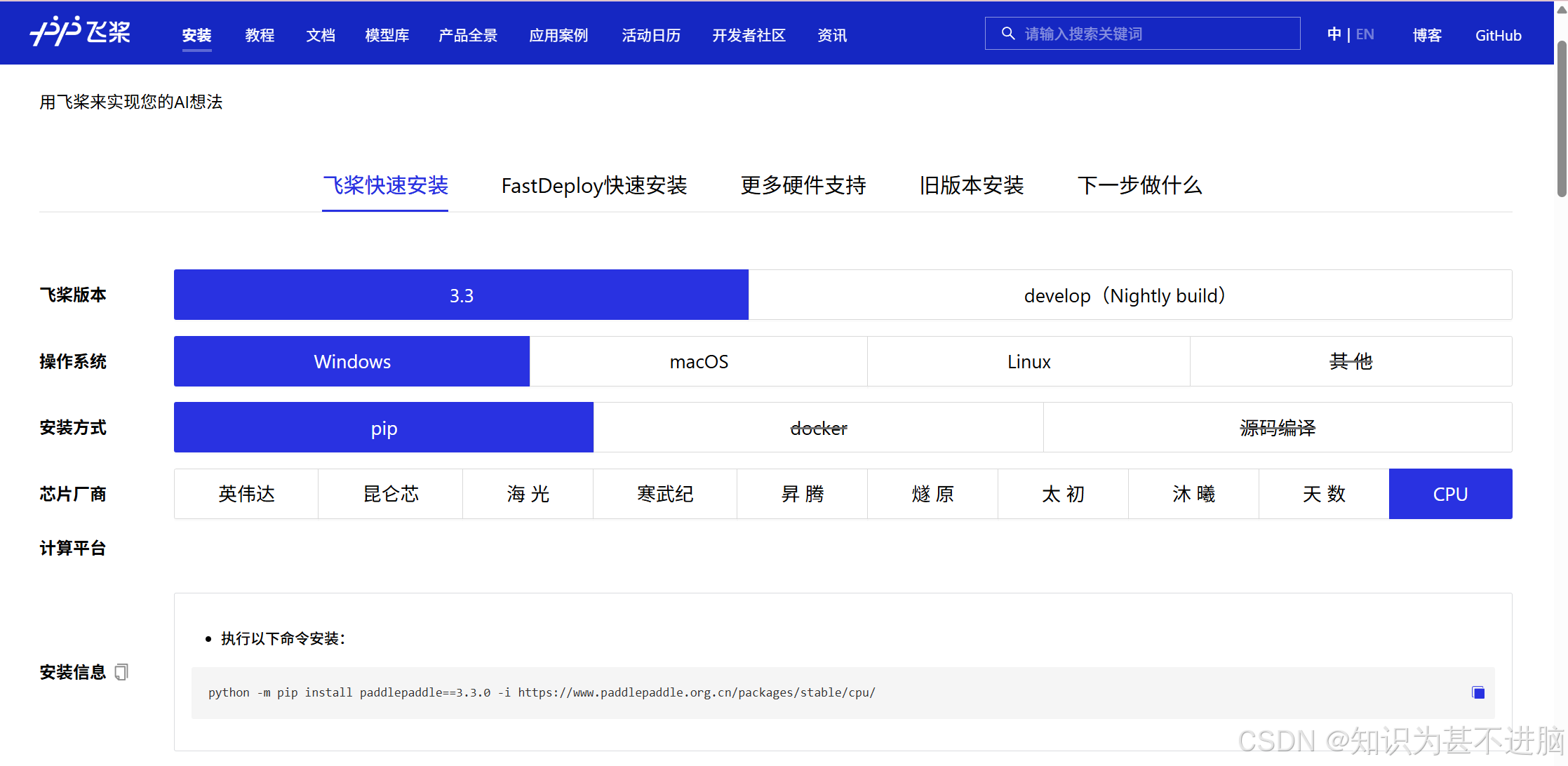Select docker install method
The height and width of the screenshot is (766, 1568).
click(819, 427)
